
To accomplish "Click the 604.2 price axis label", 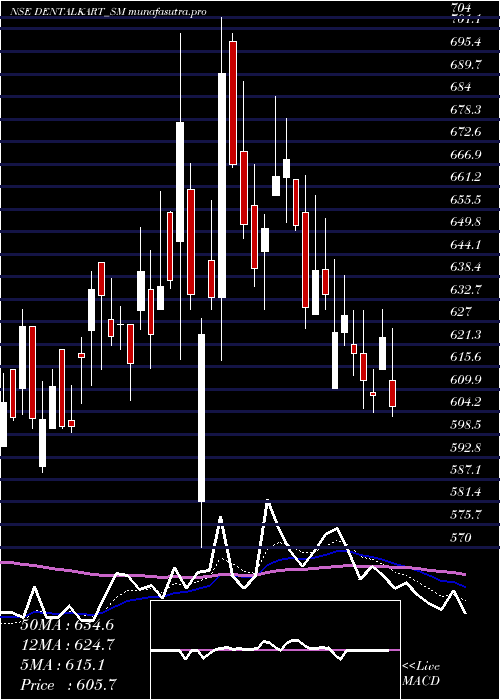I will (x=466, y=402).
